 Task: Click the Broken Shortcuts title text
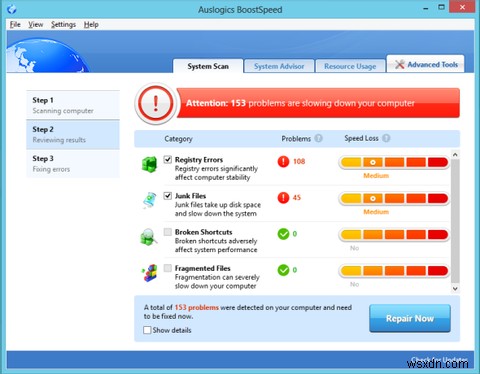click(x=204, y=232)
